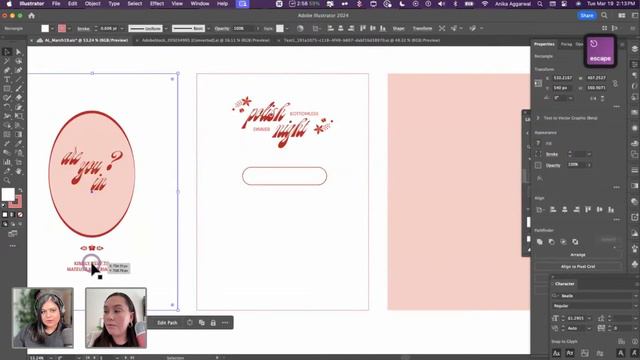Open macOS Spotlight search icon

[x=540, y=4]
